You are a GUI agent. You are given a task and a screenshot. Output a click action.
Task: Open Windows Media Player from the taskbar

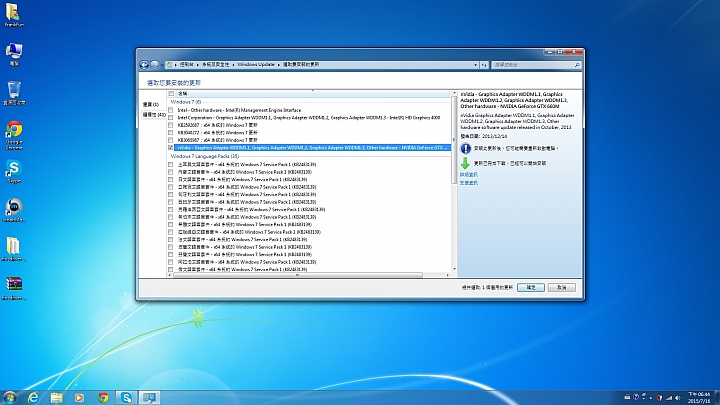coord(79,397)
